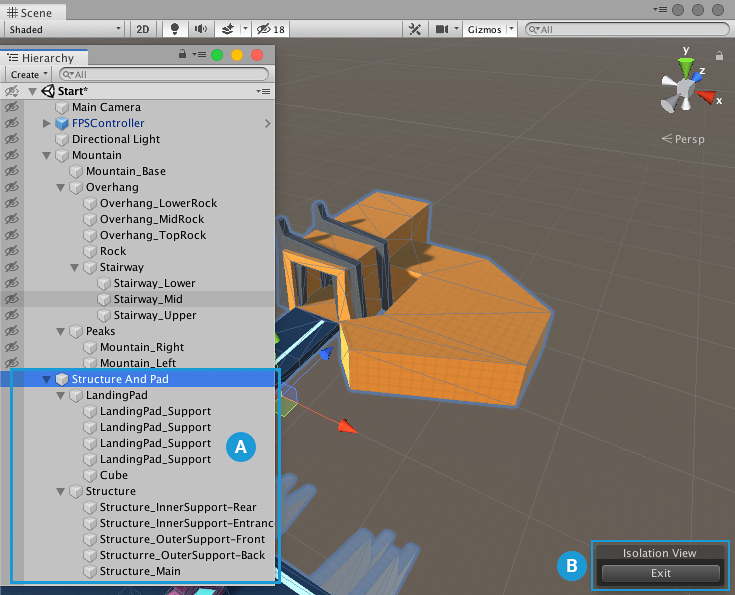This screenshot has width=735, height=595.
Task: Collapse the Overhang group
Action: pos(60,187)
